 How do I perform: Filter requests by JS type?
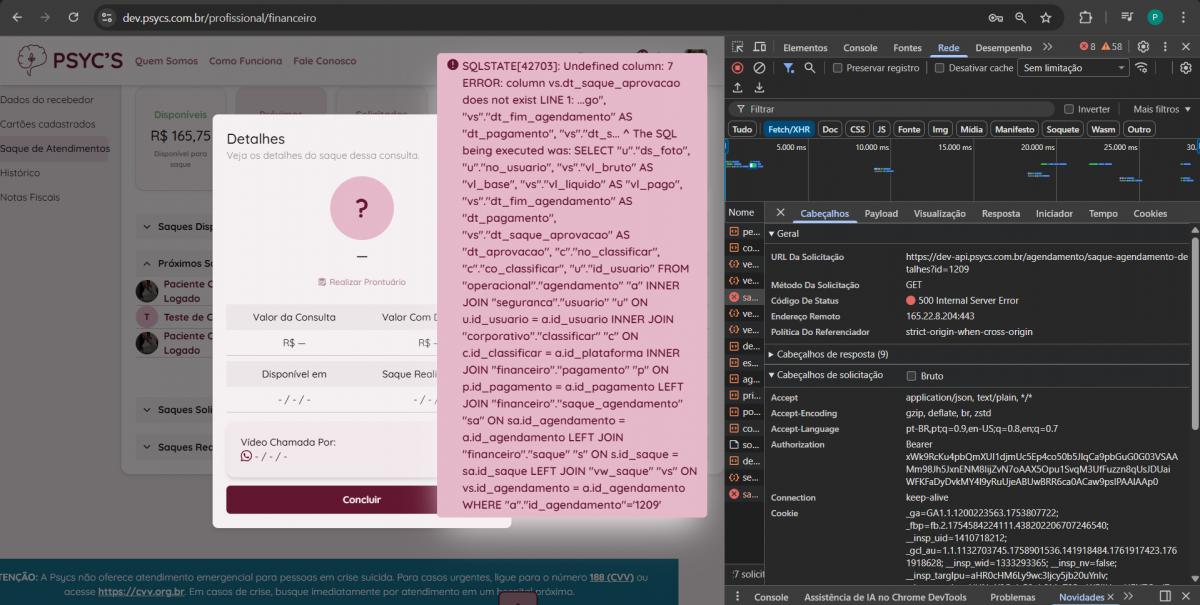point(881,129)
